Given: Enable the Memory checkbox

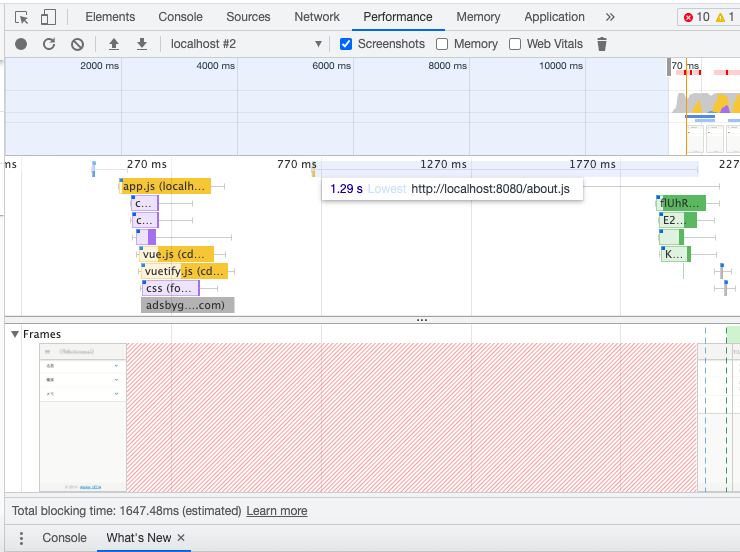Looking at the screenshot, I should tap(442, 44).
